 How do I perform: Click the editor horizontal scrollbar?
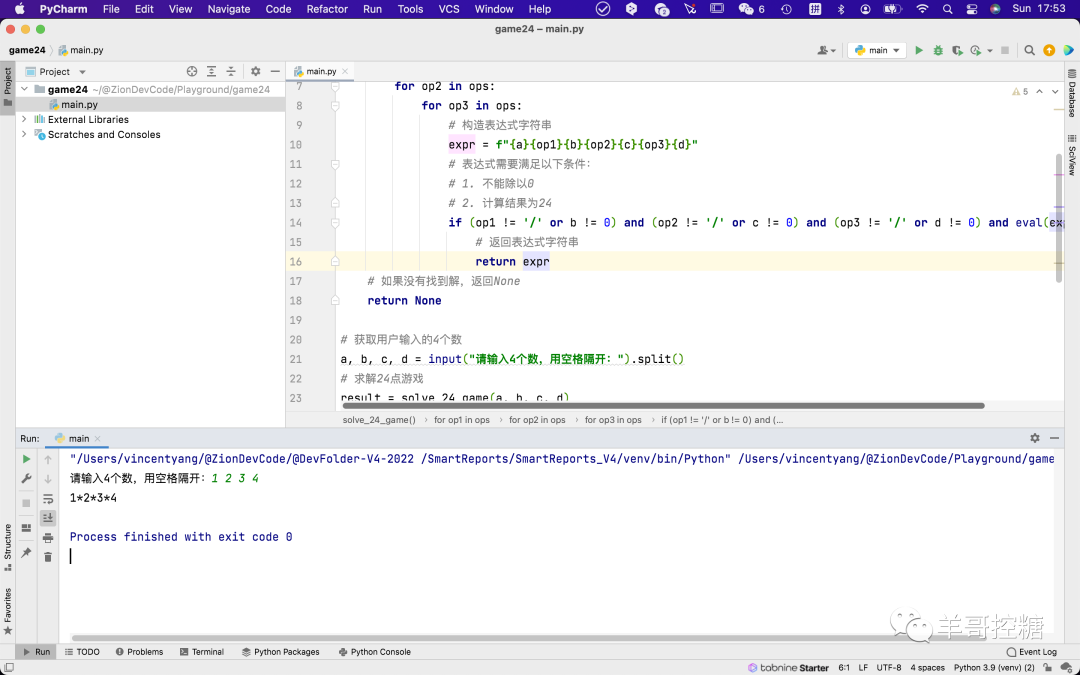[x=663, y=406]
